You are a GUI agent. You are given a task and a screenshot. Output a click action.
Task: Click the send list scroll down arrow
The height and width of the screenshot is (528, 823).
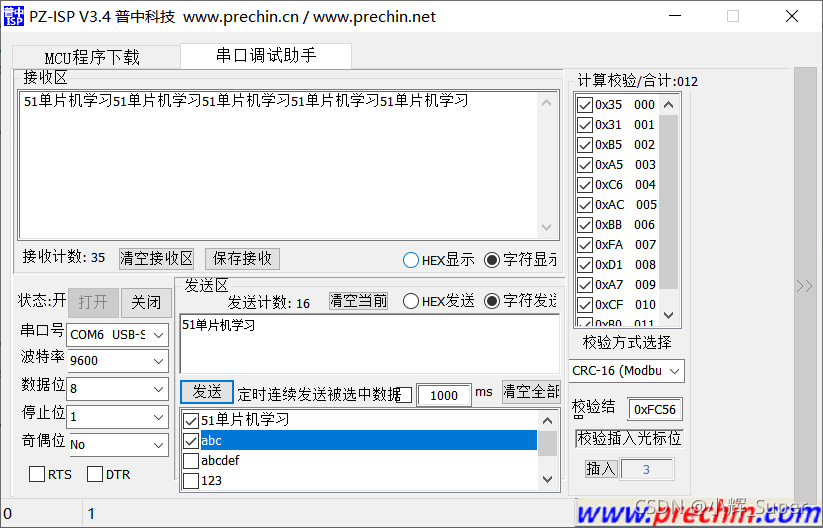tap(547, 479)
